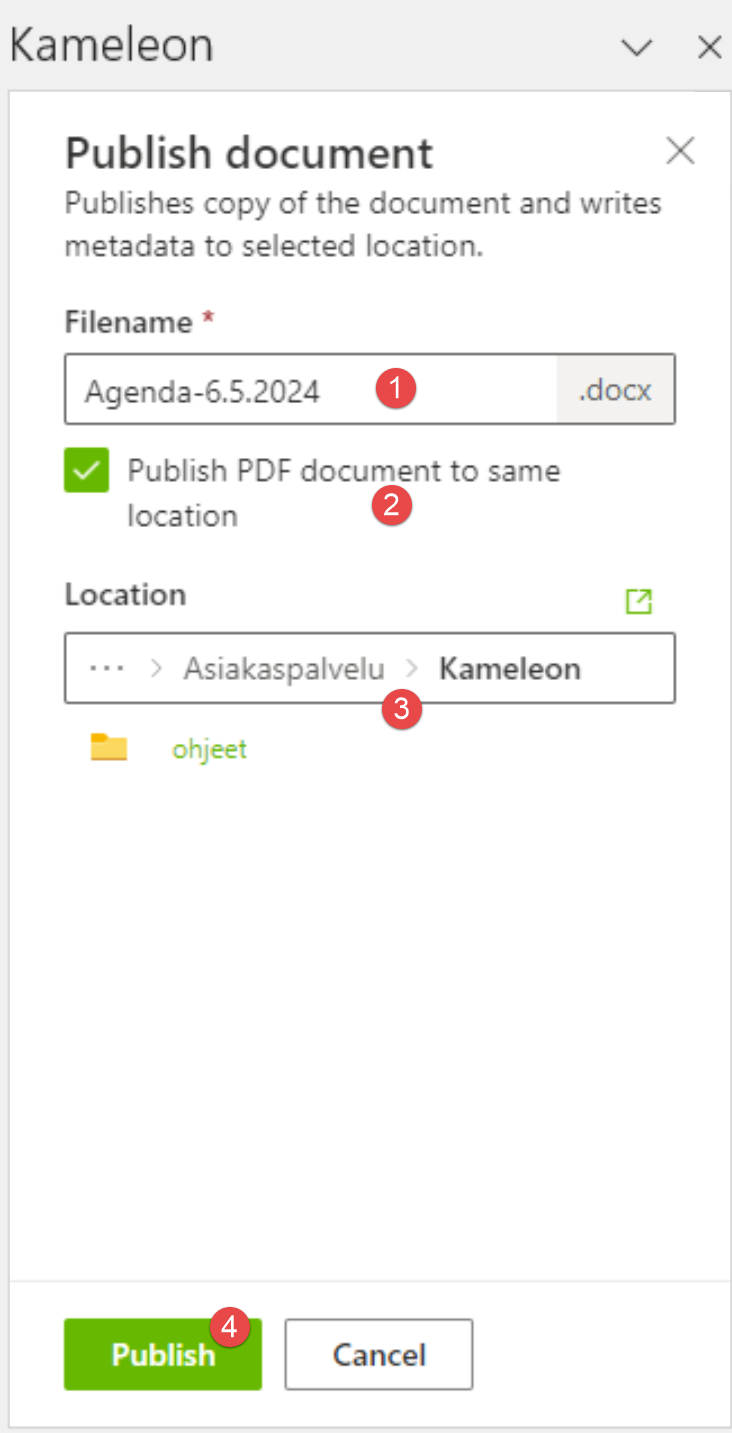This screenshot has height=1433, width=732.
Task: Uncheck the Publish PDF document checkbox
Action: 87,471
